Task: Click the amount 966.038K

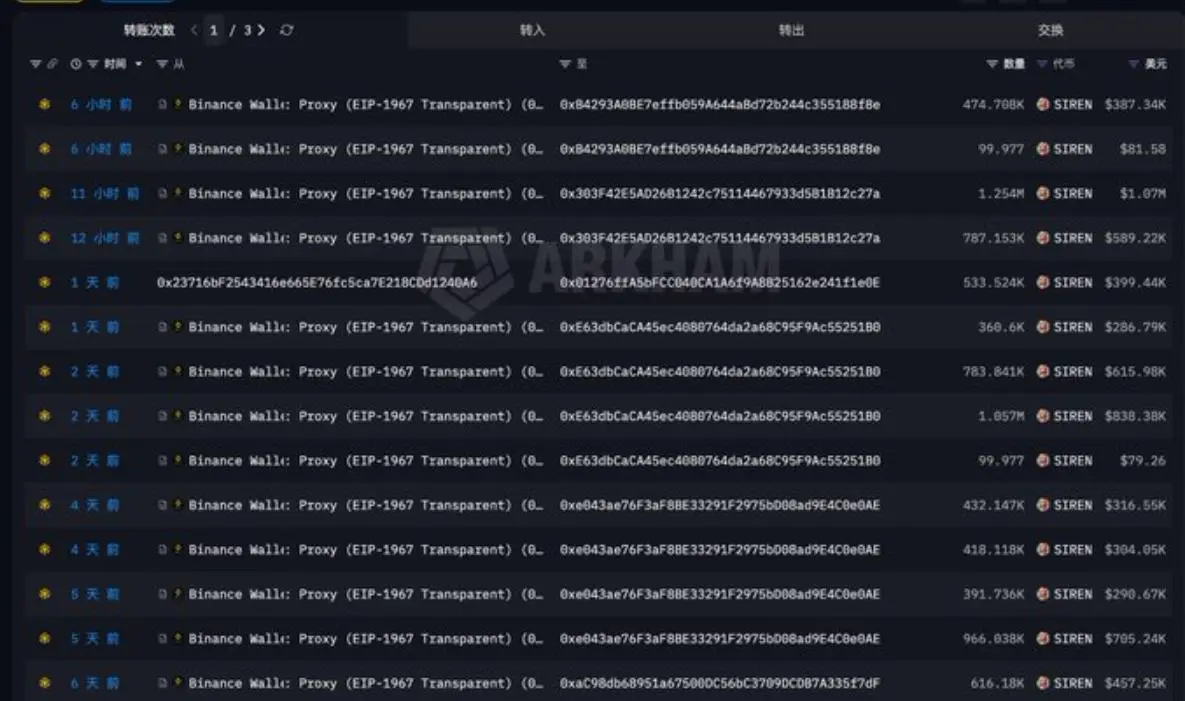Action: pos(993,639)
